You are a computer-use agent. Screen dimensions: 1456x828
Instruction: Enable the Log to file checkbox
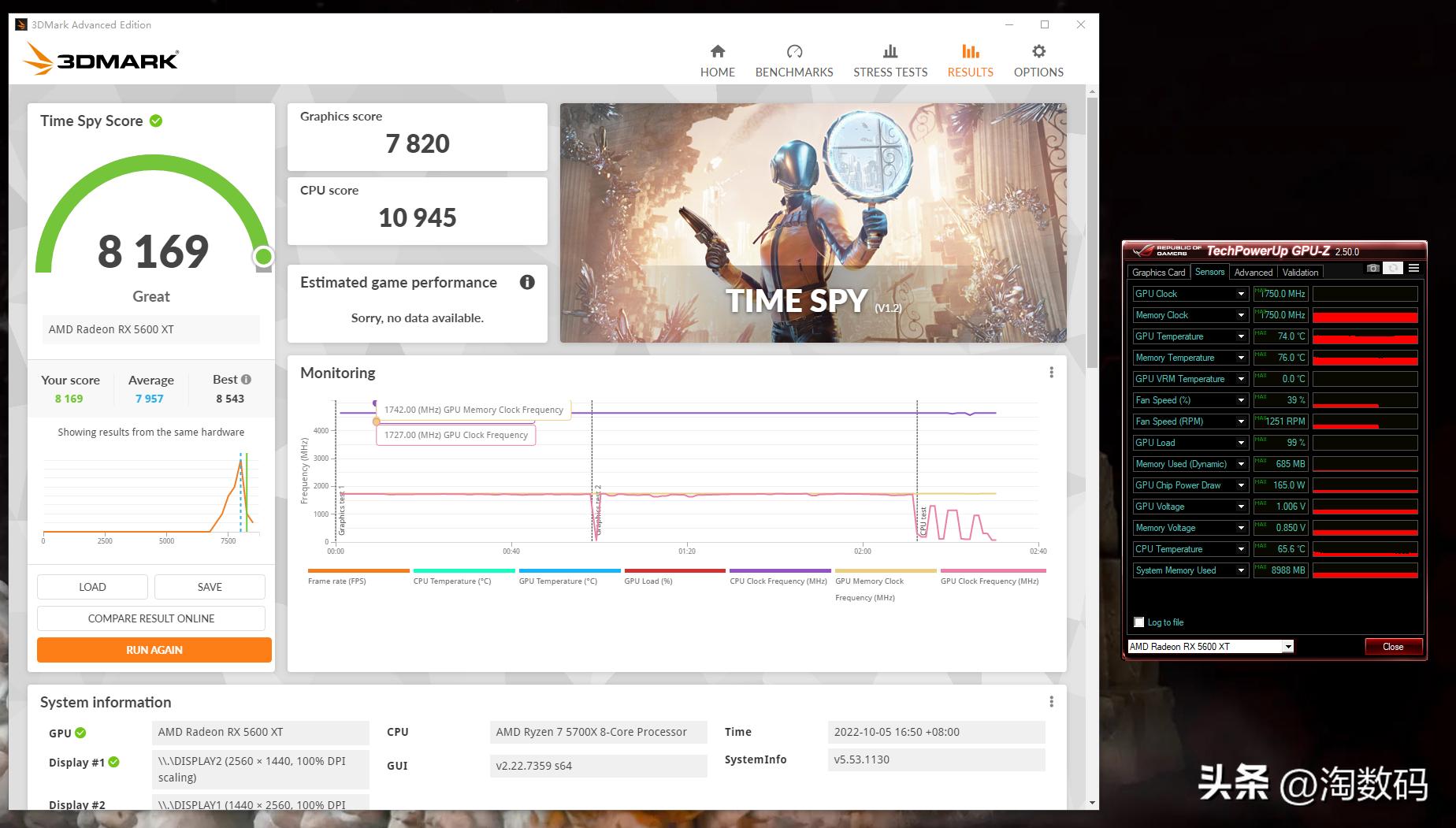1138,622
